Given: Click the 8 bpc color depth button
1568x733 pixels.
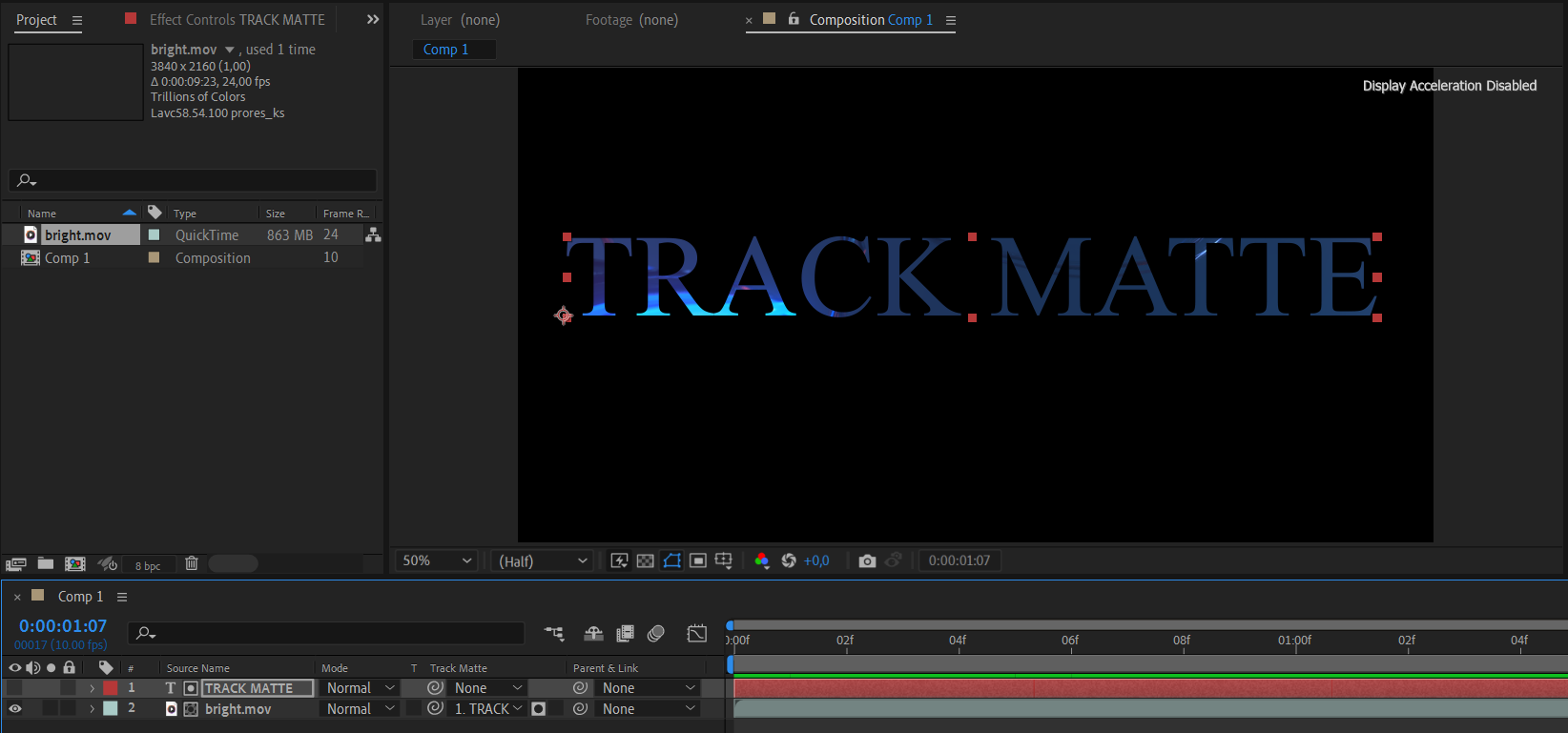Looking at the screenshot, I should click(148, 566).
